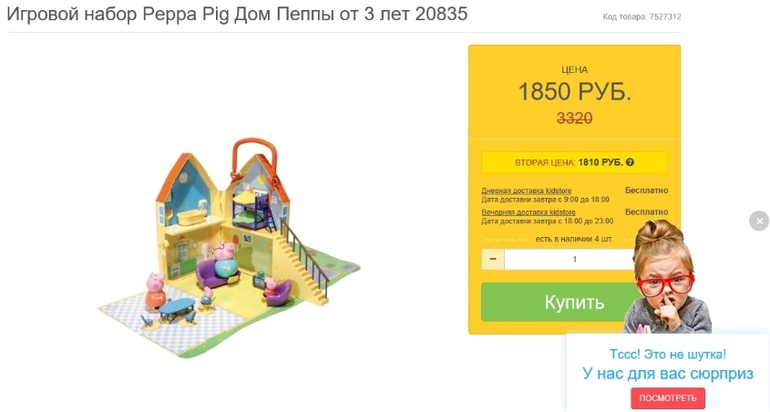Viewport: 770px width, 412px height.
Task: Click the есть в наличии 4 шт. stock text
Action: pos(574,239)
